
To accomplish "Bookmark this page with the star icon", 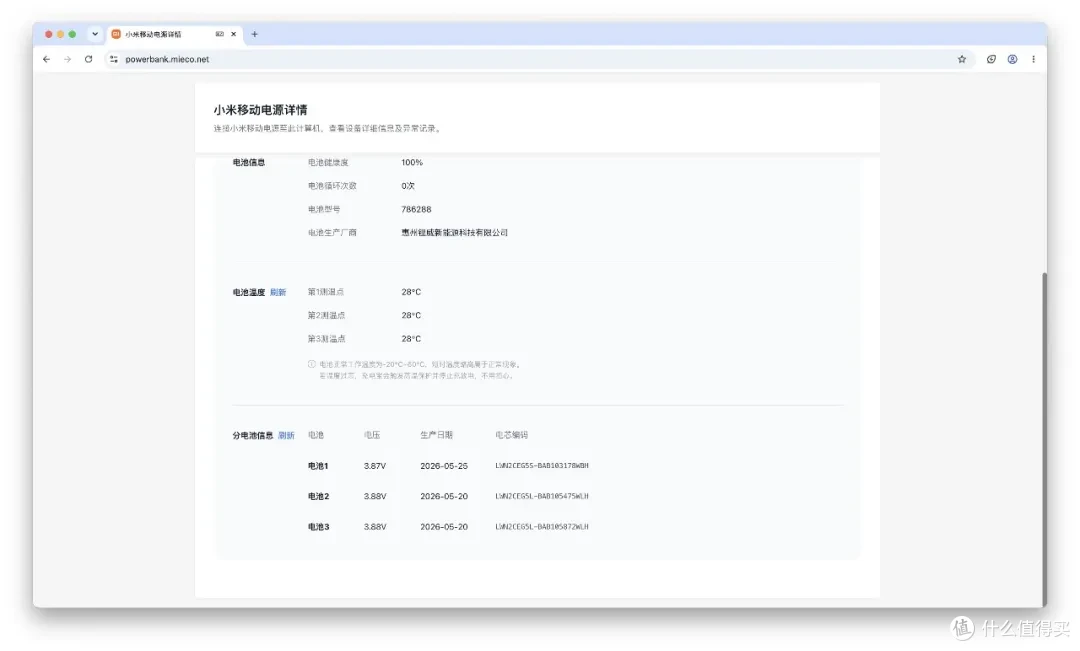I will (962, 59).
